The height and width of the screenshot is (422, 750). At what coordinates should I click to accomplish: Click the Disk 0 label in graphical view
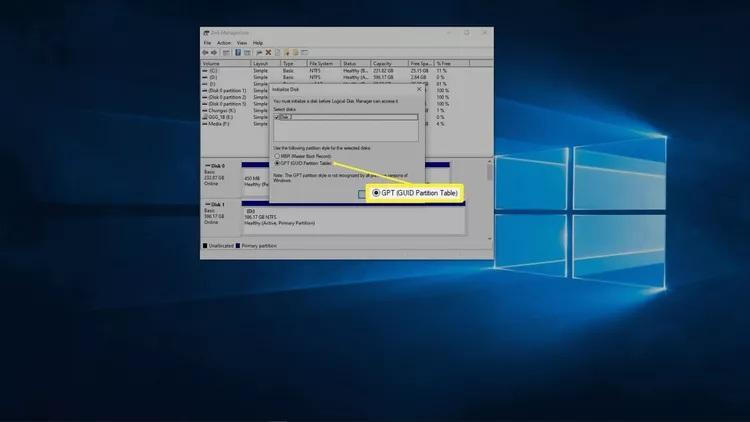tap(215, 166)
